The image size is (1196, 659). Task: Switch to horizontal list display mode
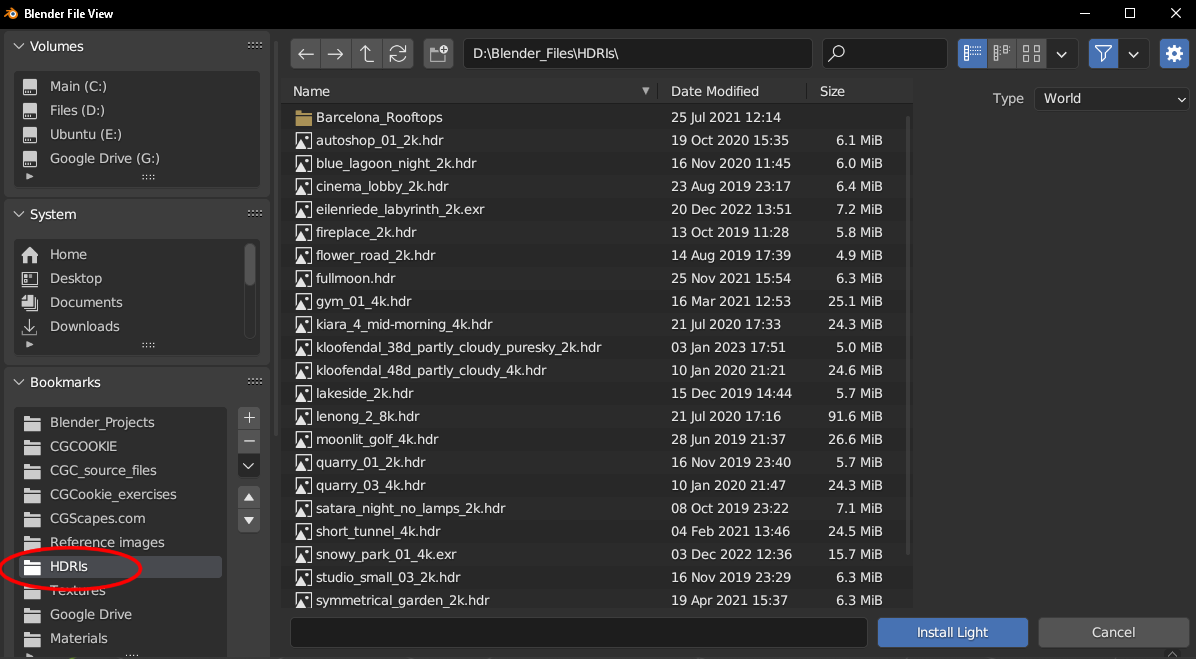1002,53
